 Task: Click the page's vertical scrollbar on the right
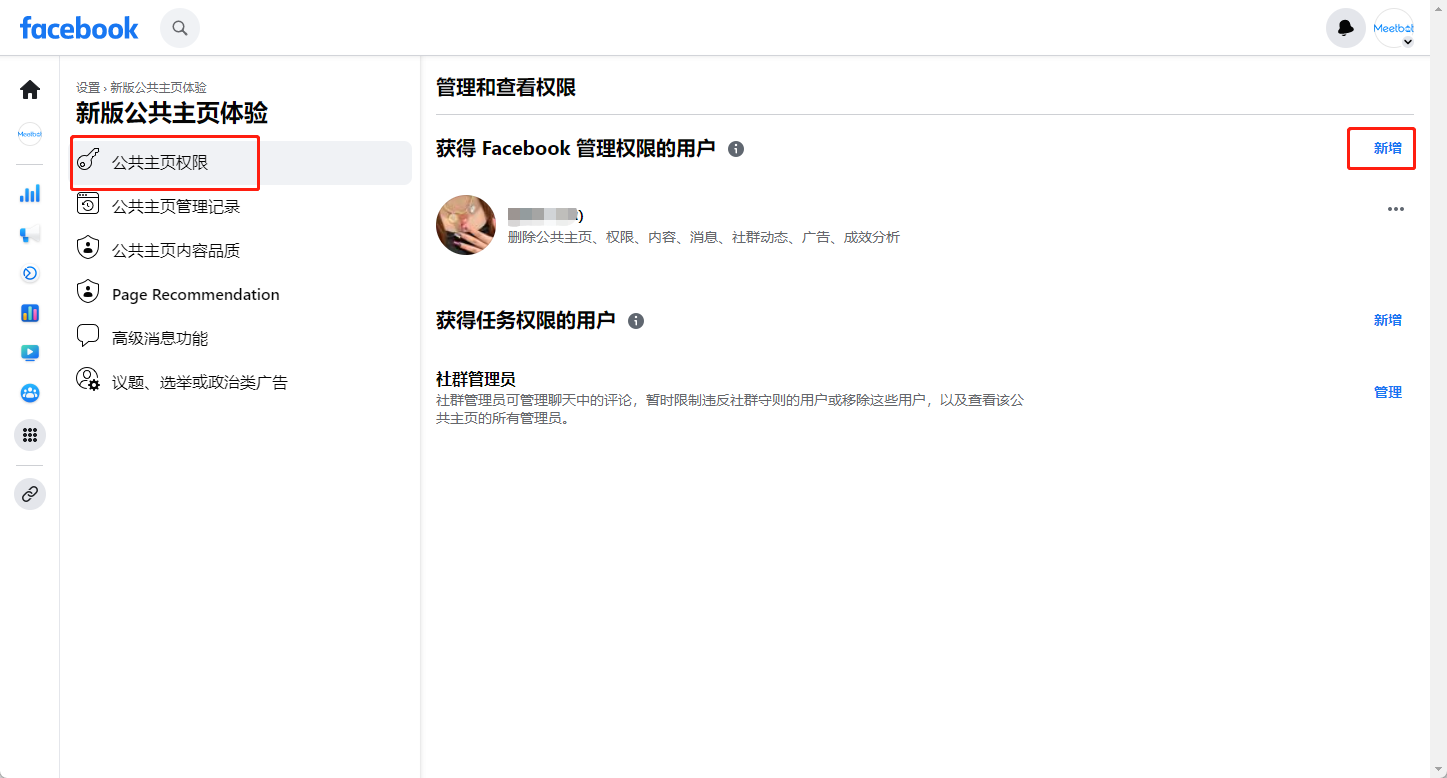[x=1438, y=389]
